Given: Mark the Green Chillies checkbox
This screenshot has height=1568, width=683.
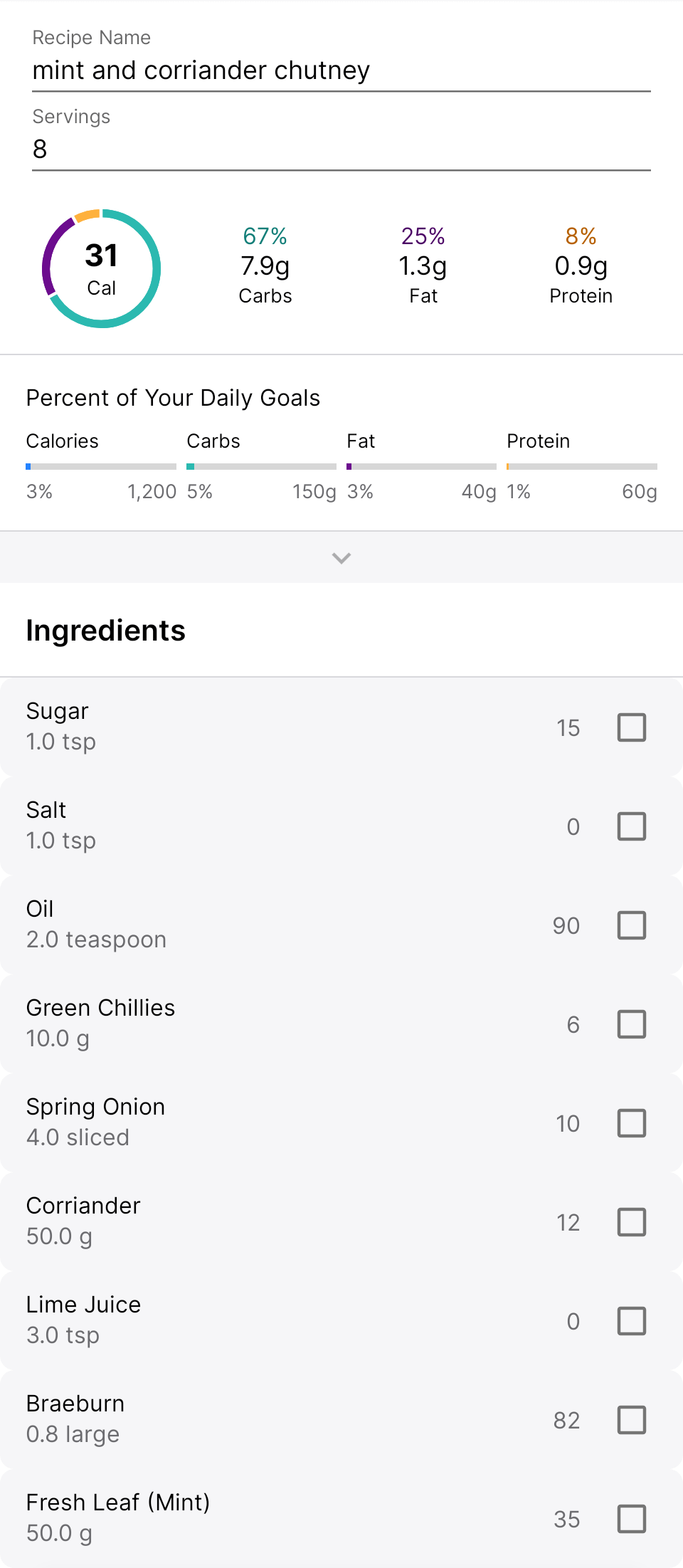Looking at the screenshot, I should 631,1024.
